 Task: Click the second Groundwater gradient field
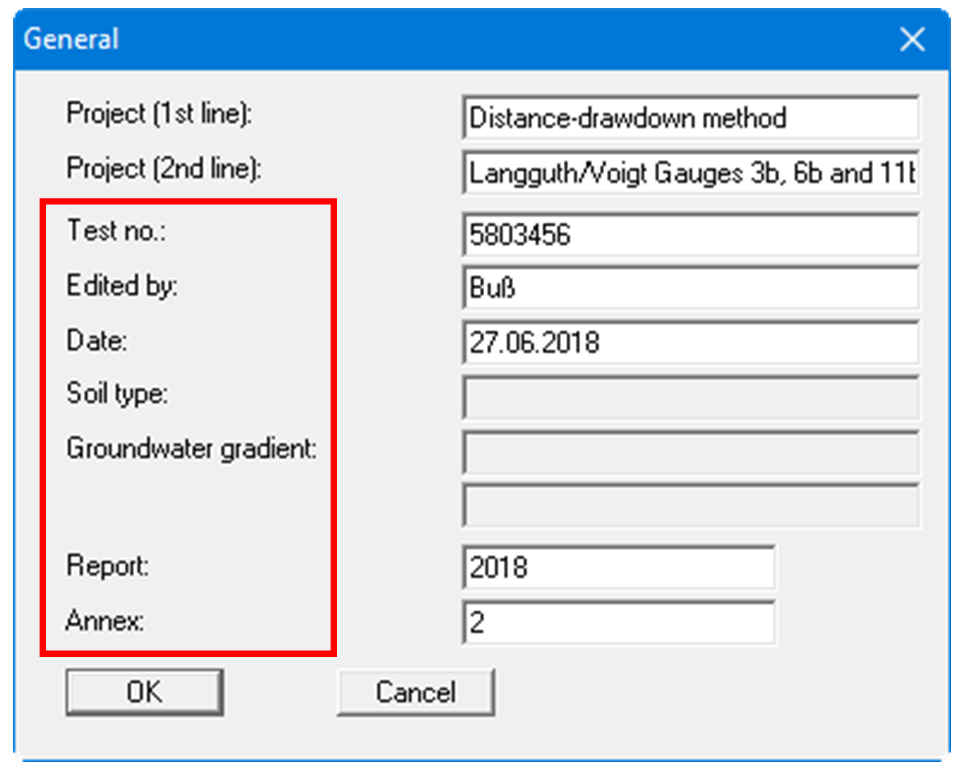690,505
